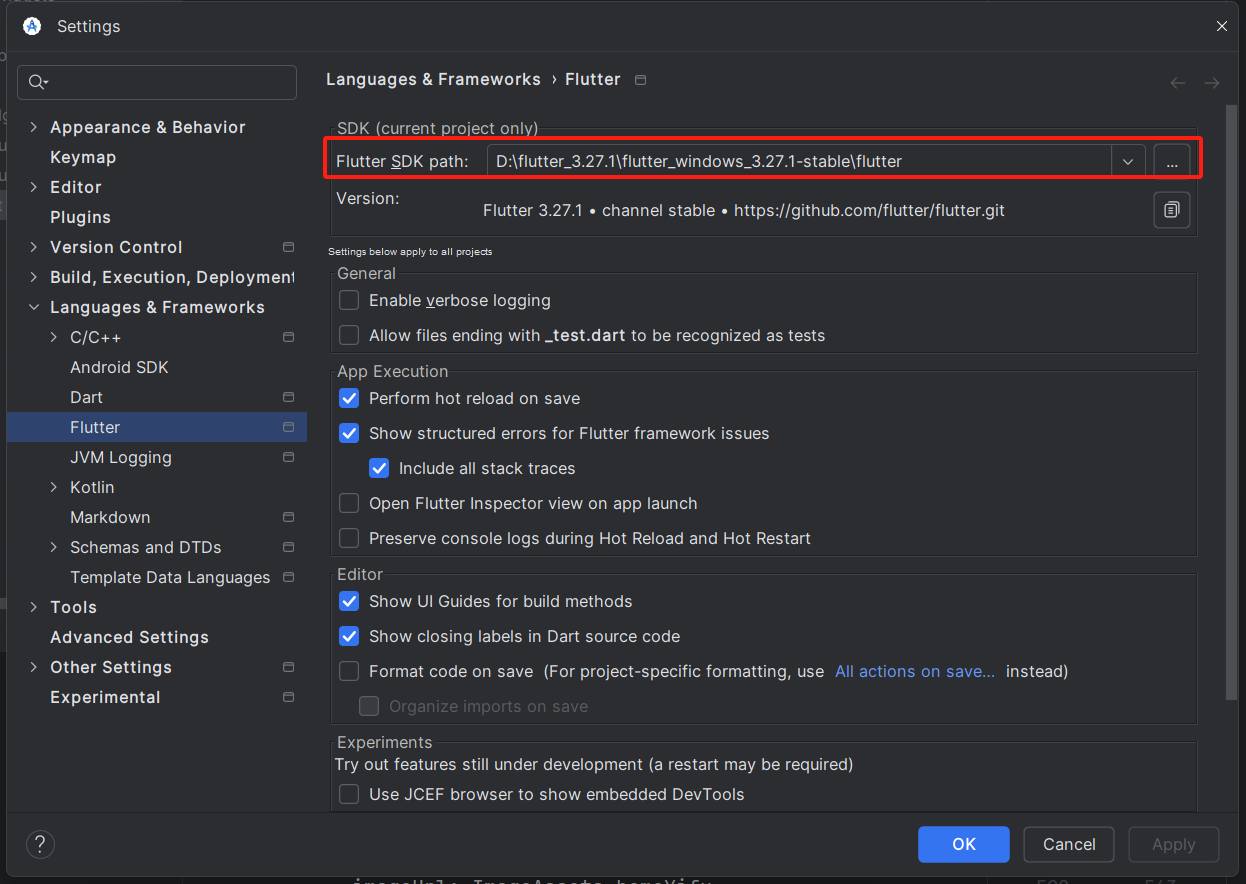Click the settings panel vertical scrollbar
The height and width of the screenshot is (884, 1246).
(x=1231, y=400)
